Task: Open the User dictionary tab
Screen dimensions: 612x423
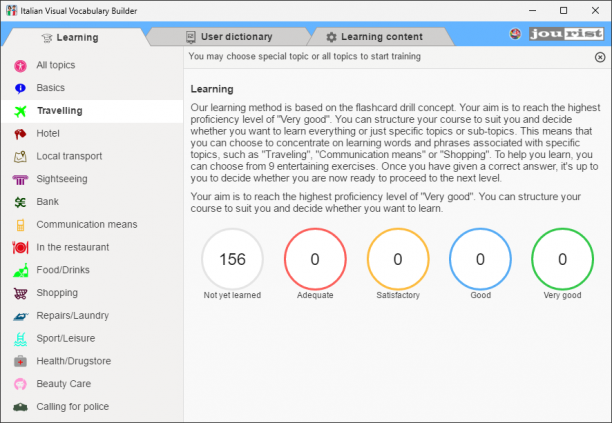Action: pyautogui.click(x=229, y=37)
